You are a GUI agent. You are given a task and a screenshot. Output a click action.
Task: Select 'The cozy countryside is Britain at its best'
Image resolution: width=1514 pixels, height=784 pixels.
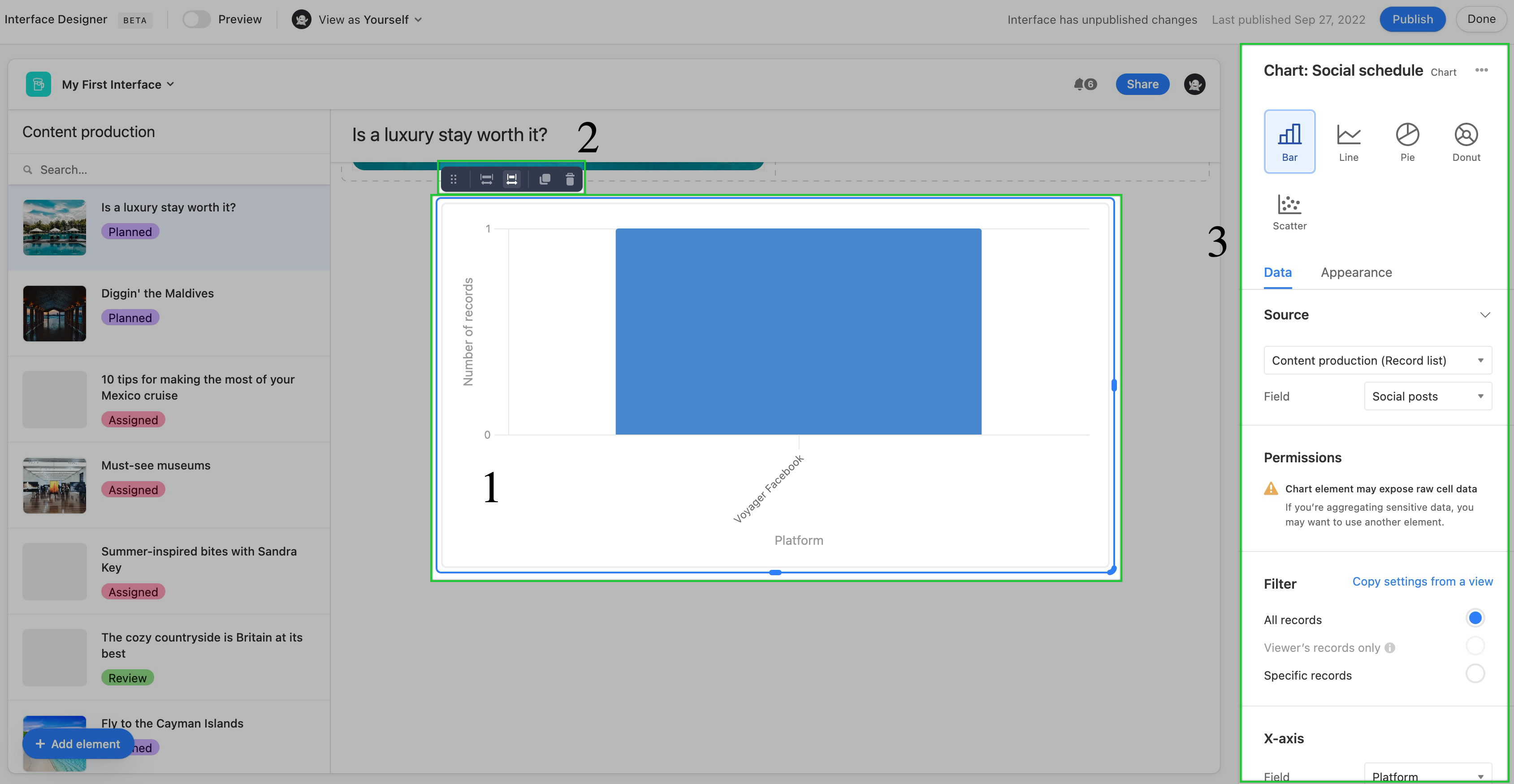tap(169, 658)
